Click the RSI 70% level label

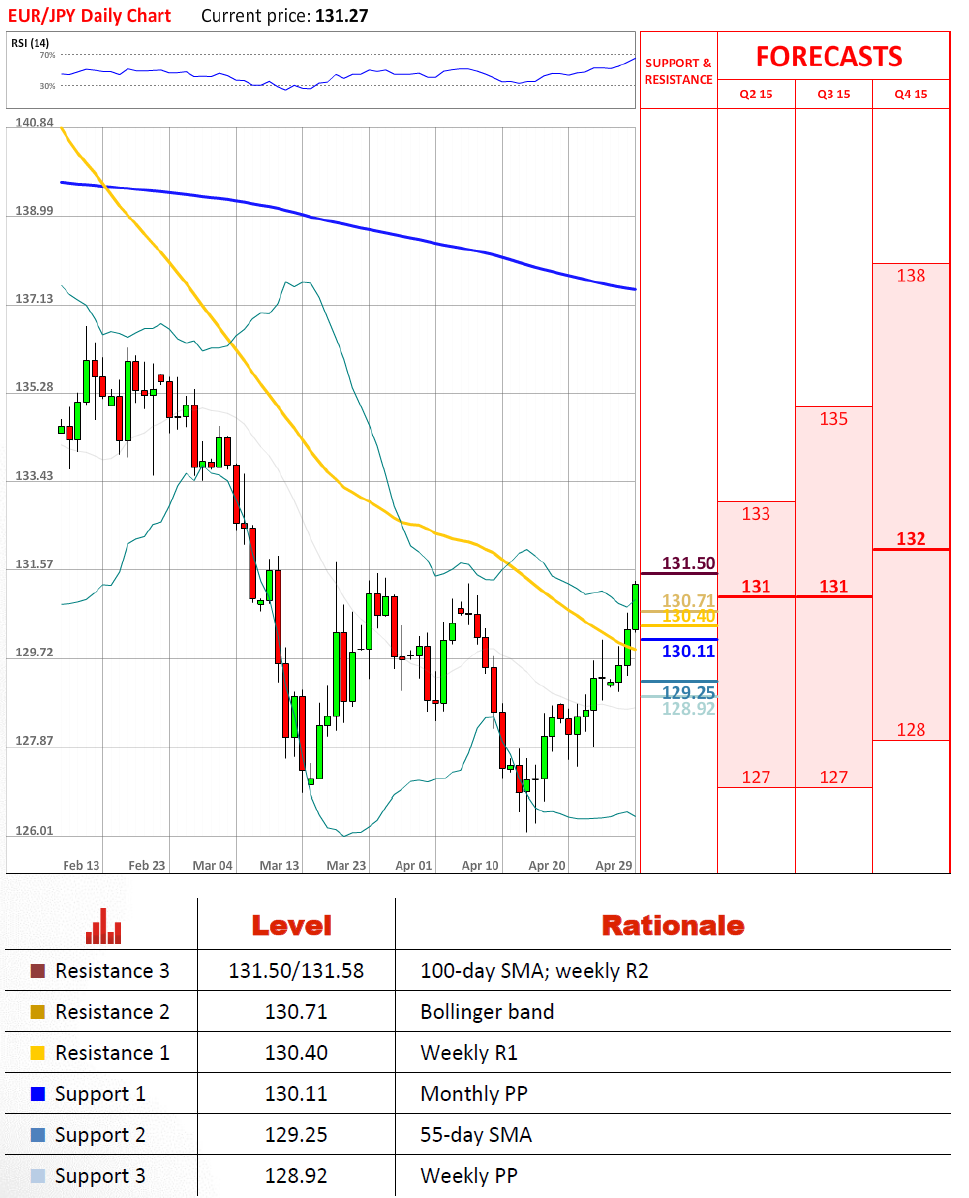pyautogui.click(x=47, y=55)
